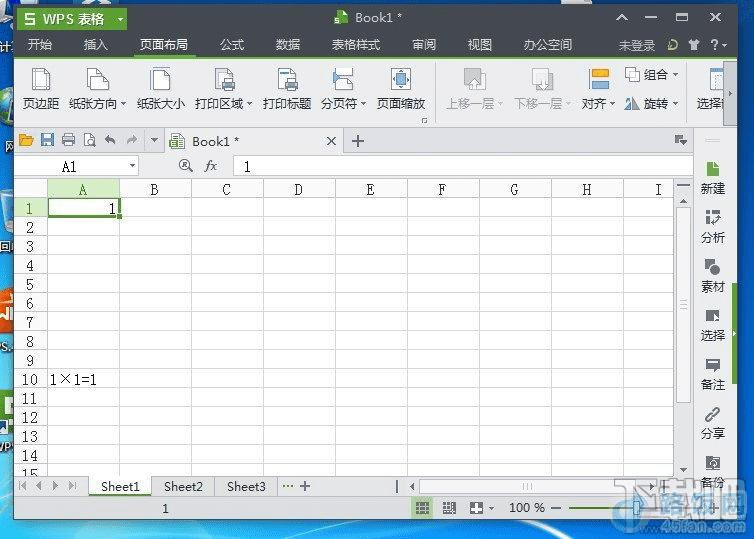Image resolution: width=754 pixels, height=539 pixels.
Task: Switch to Sheet2 tab
Action: [x=183, y=487]
